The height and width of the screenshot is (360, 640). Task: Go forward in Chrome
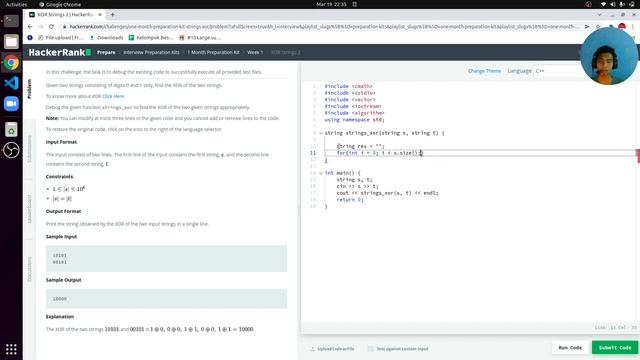point(40,27)
